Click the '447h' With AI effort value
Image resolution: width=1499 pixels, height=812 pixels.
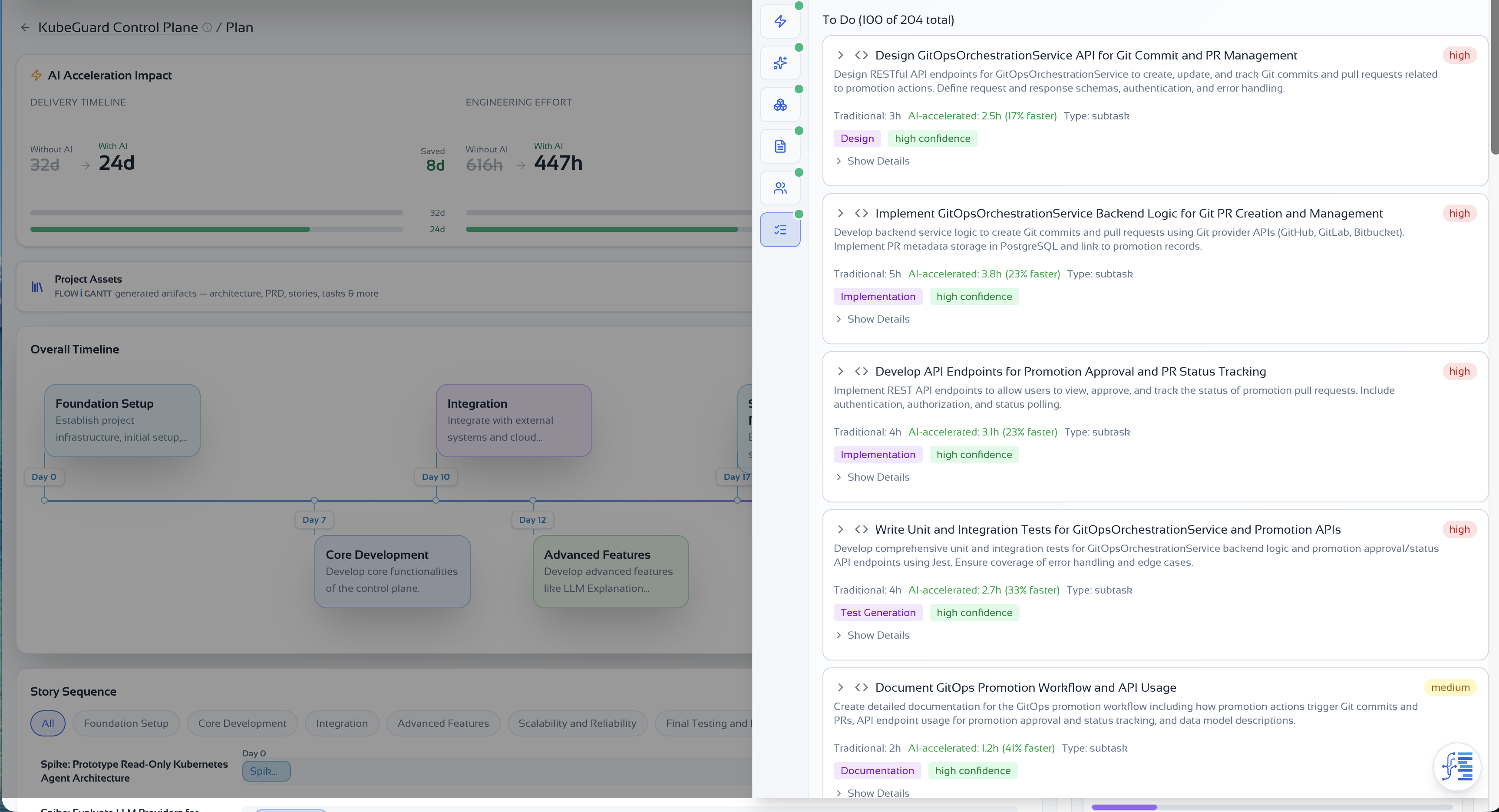point(558,163)
